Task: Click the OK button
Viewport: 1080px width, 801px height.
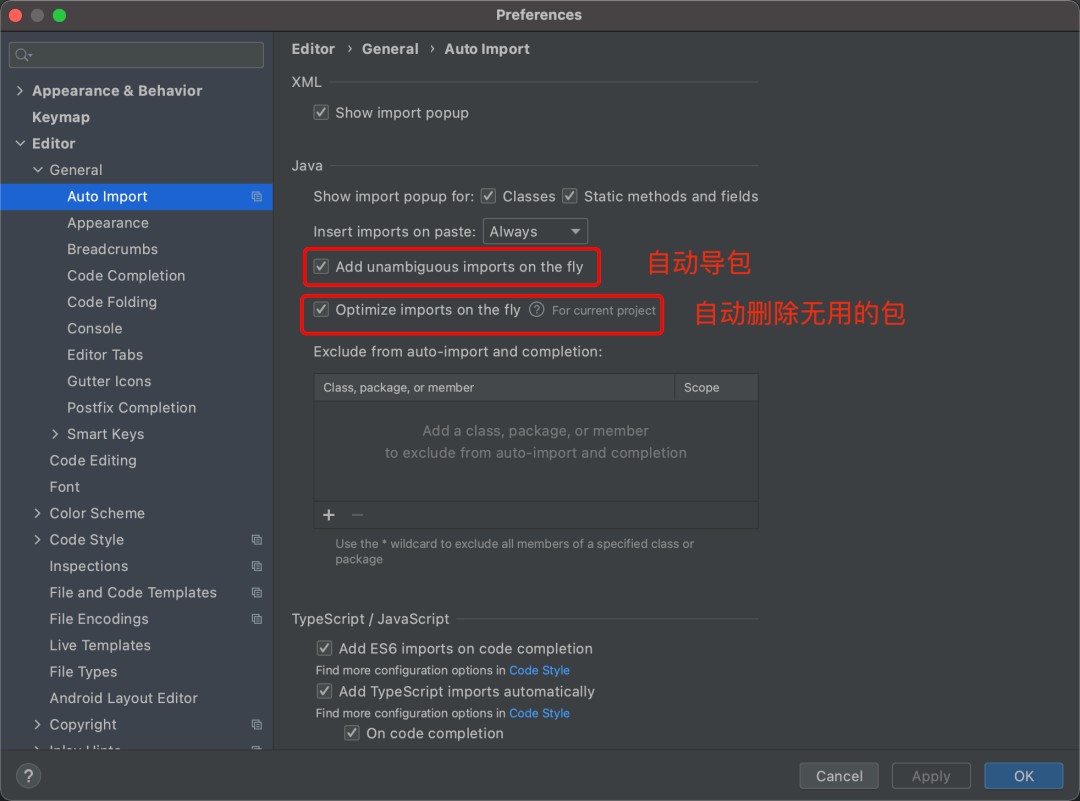Action: 1023,775
